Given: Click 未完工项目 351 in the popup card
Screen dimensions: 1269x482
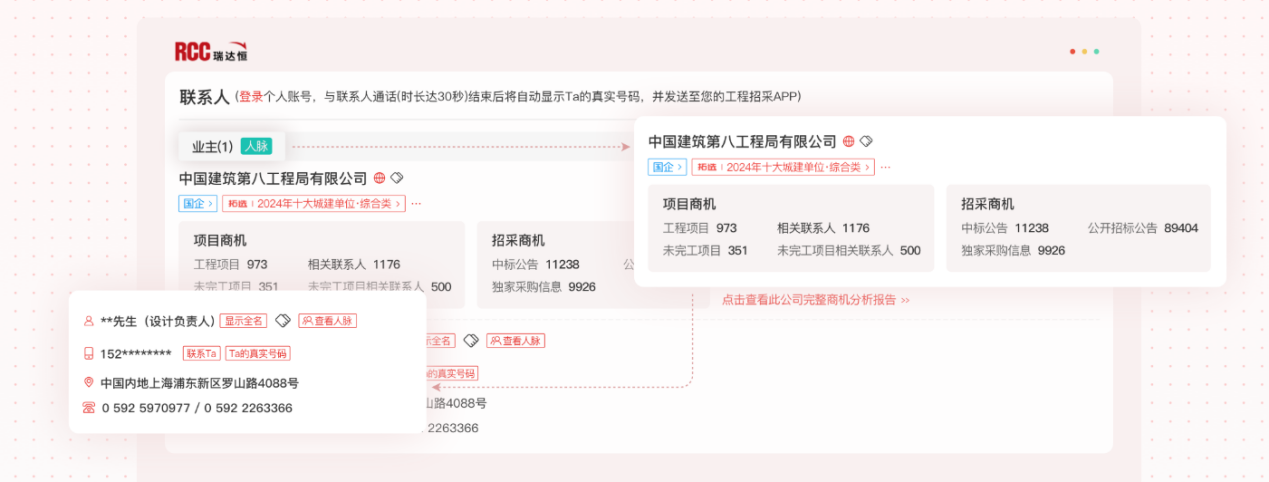Looking at the screenshot, I should (705, 251).
